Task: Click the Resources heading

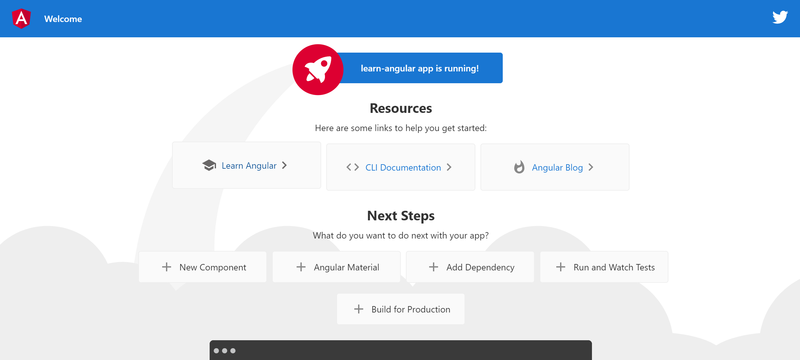Action: (x=401, y=108)
